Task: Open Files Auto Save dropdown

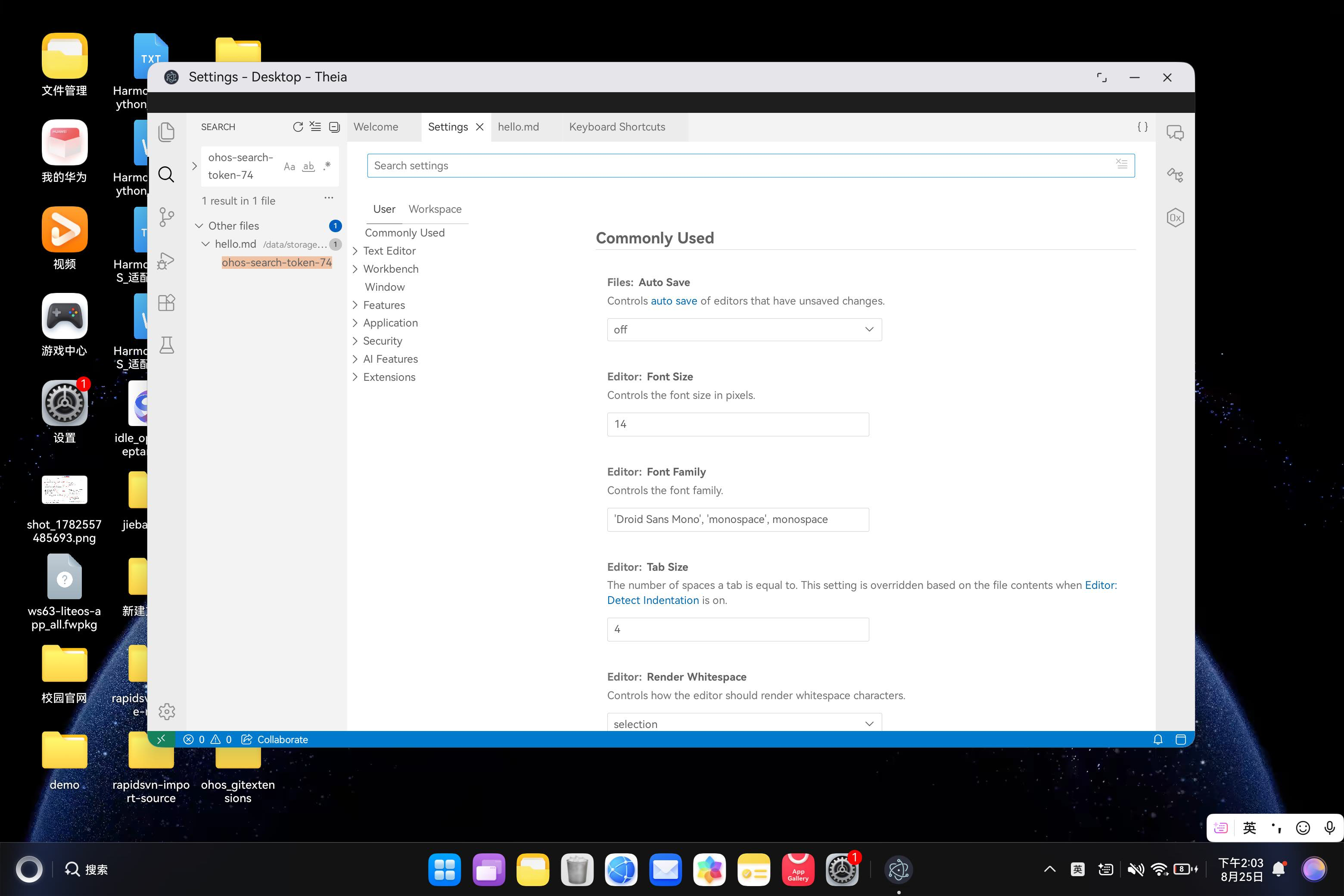Action: 744,330
